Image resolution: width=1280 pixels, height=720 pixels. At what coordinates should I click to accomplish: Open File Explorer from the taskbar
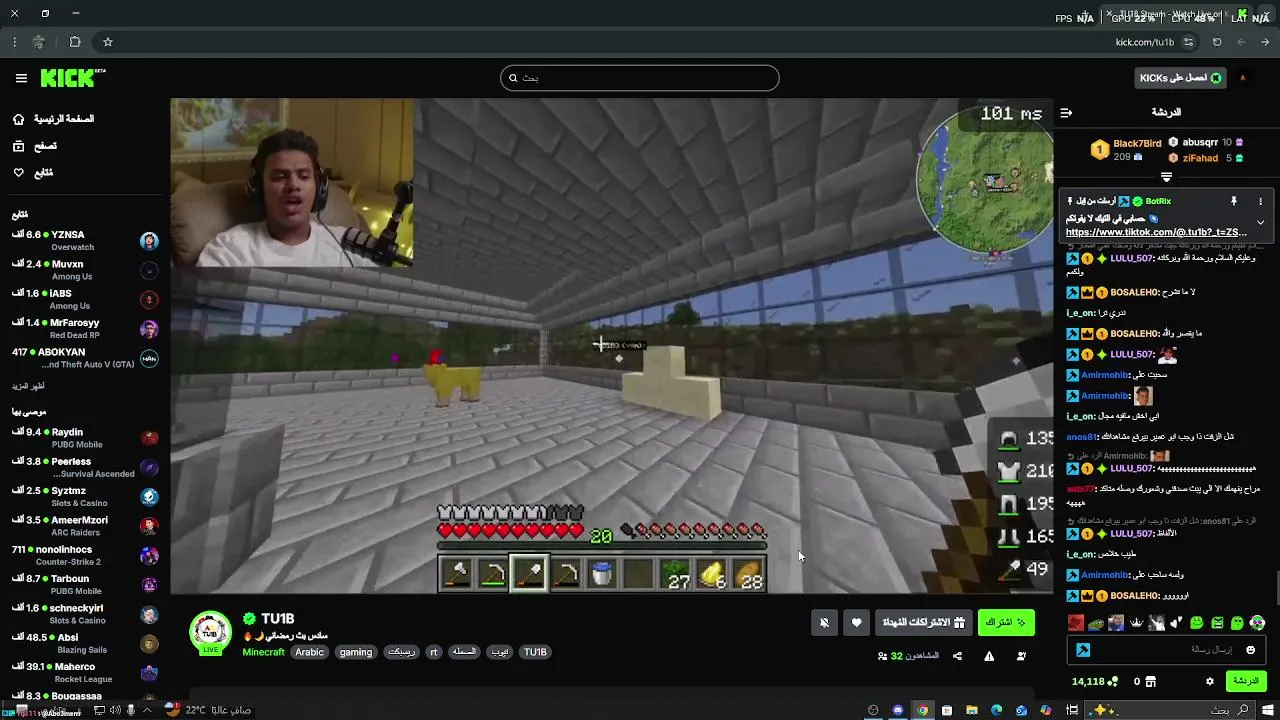pyautogui.click(x=971, y=710)
